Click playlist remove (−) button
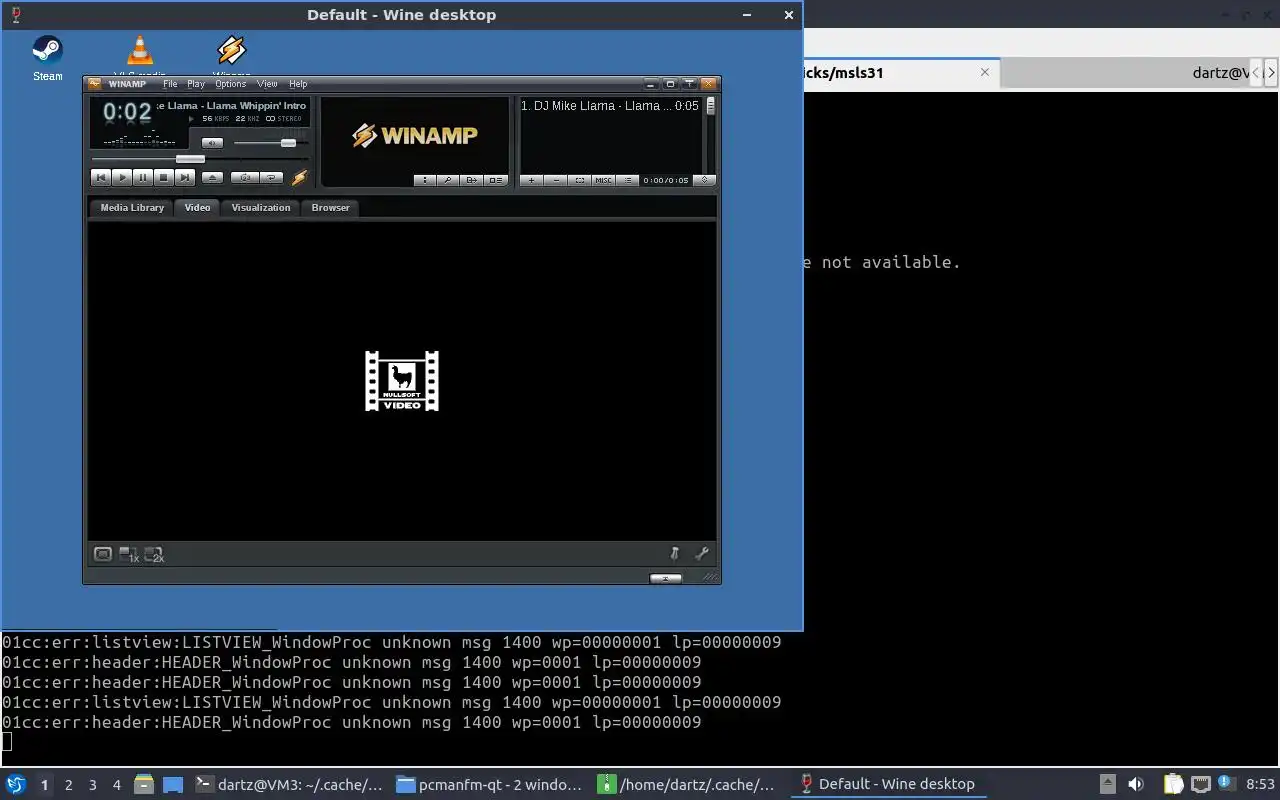 click(556, 180)
